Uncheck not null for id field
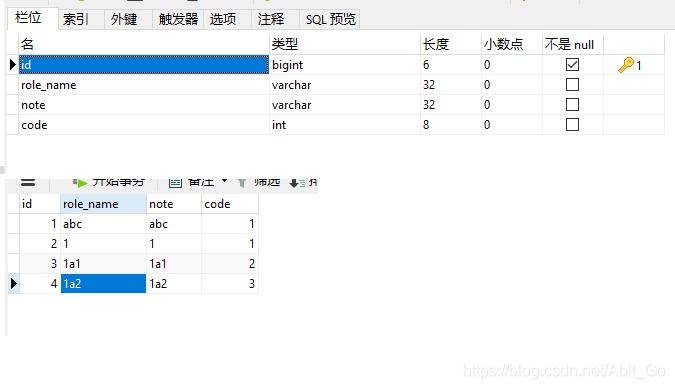 pos(572,65)
